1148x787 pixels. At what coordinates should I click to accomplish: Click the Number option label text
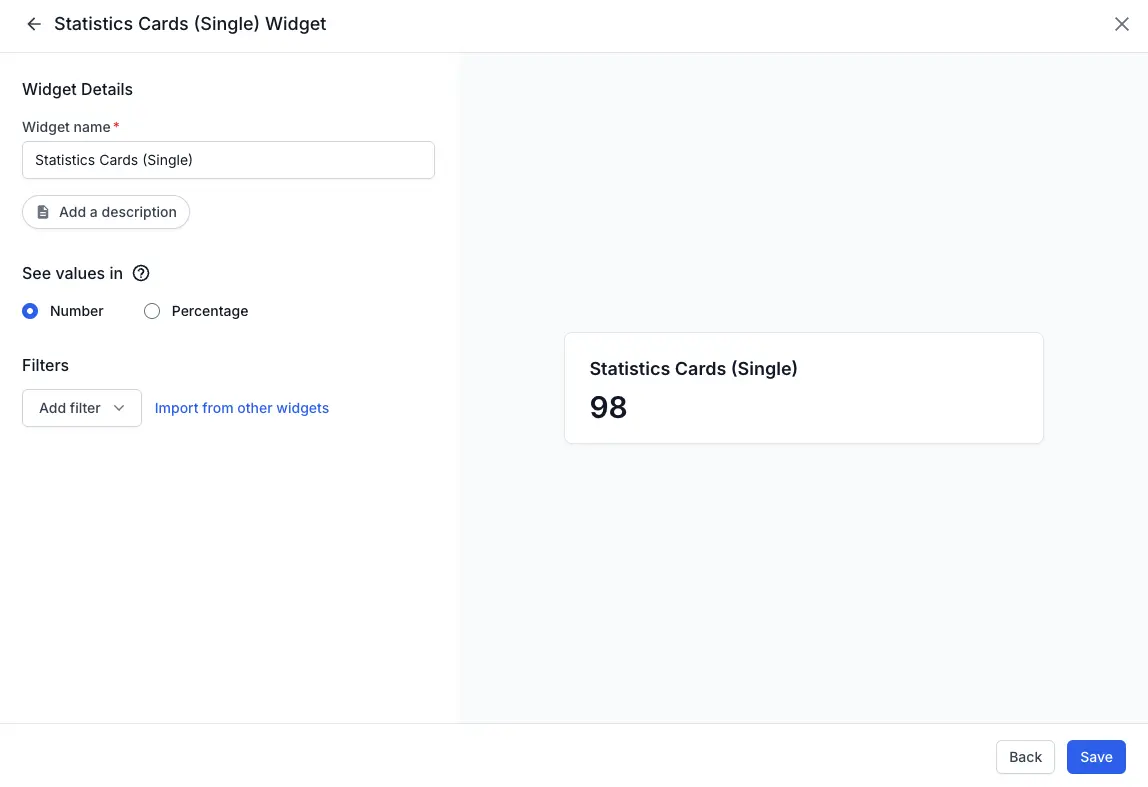tap(77, 311)
